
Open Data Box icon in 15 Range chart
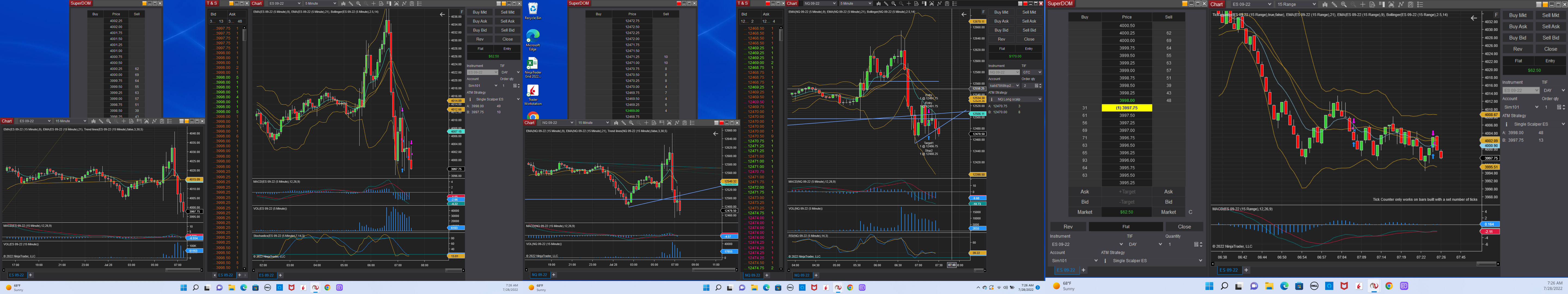pyautogui.click(x=1373, y=4)
